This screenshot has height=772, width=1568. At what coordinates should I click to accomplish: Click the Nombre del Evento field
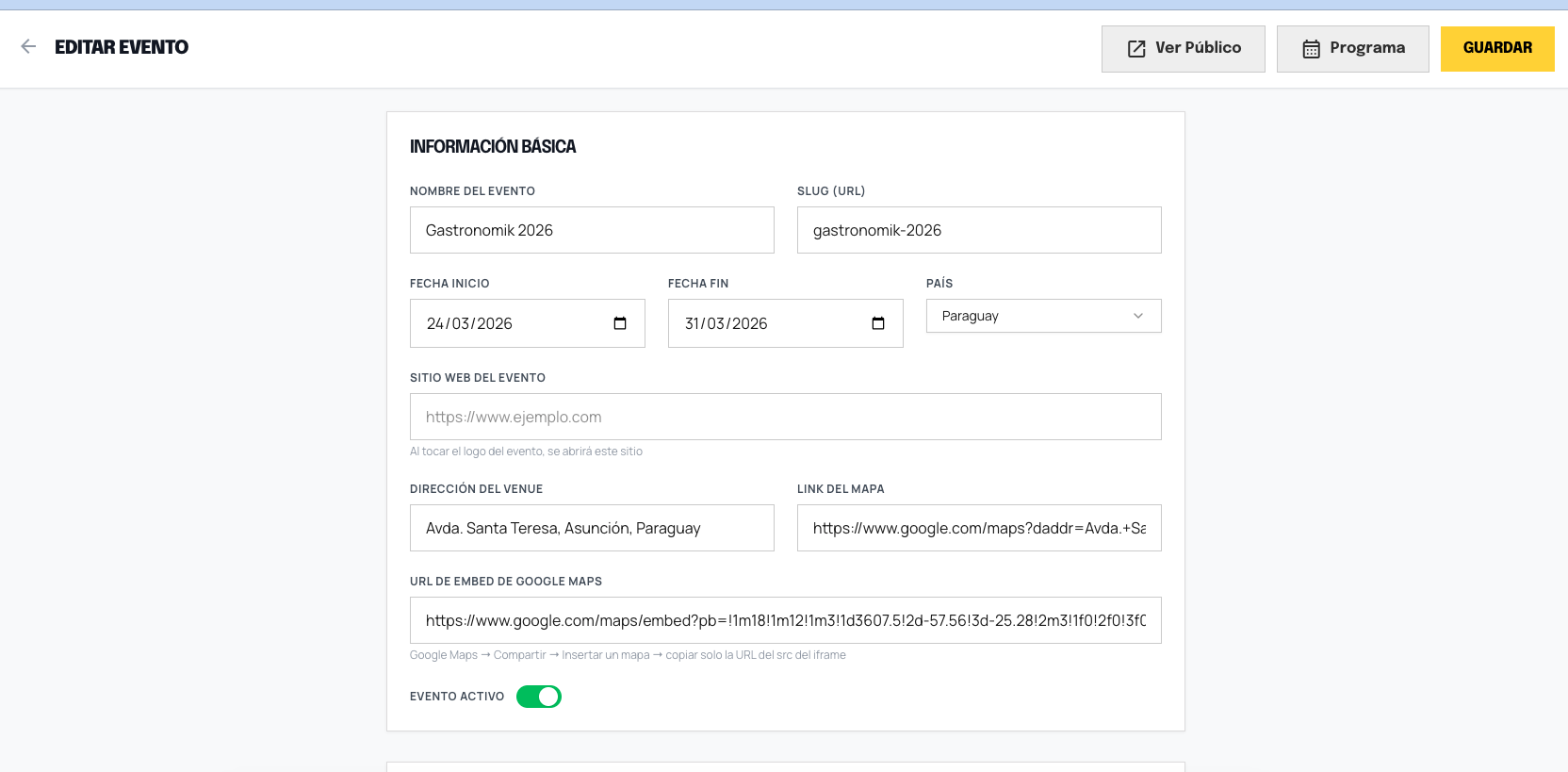(x=592, y=230)
